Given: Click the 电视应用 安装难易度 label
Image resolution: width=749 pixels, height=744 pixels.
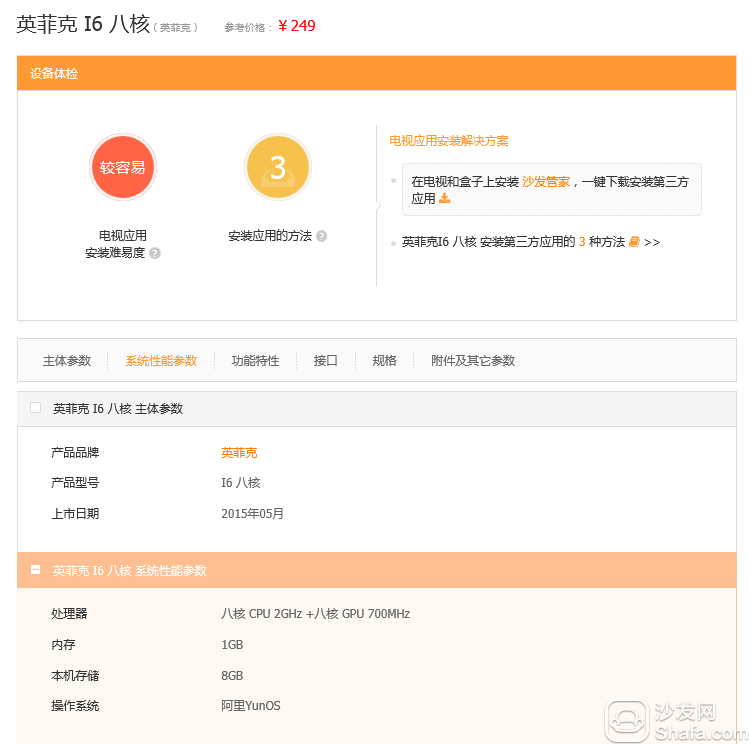Looking at the screenshot, I should pyautogui.click(x=117, y=244).
